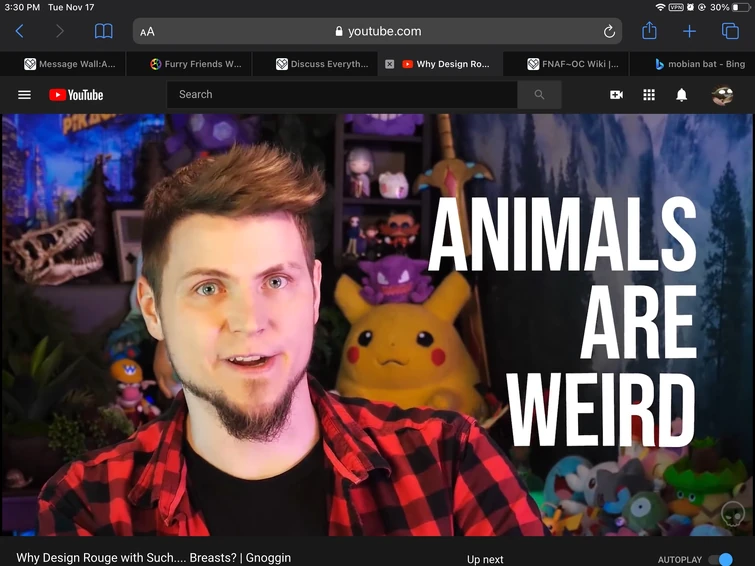Tap the Wi-Fi status icon
The height and width of the screenshot is (566, 755).
click(660, 7)
